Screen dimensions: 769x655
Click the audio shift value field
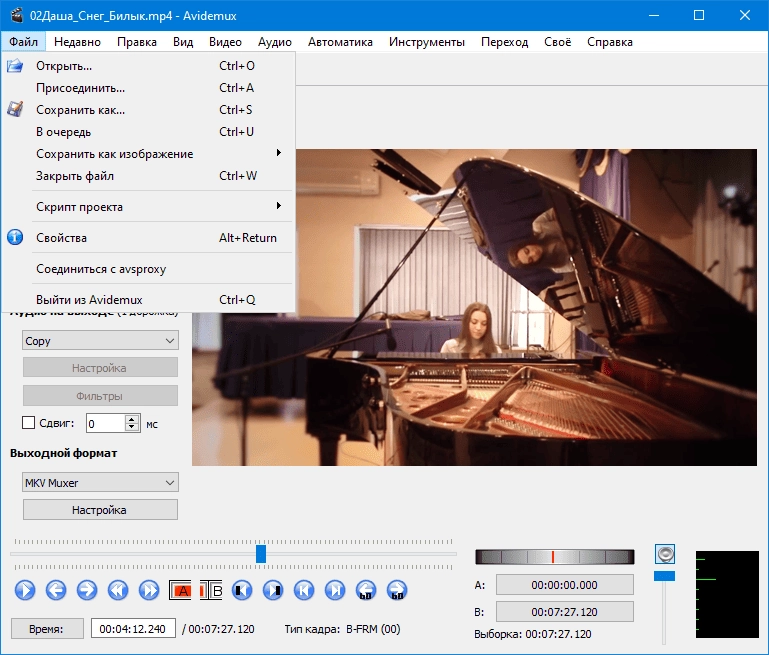point(106,424)
